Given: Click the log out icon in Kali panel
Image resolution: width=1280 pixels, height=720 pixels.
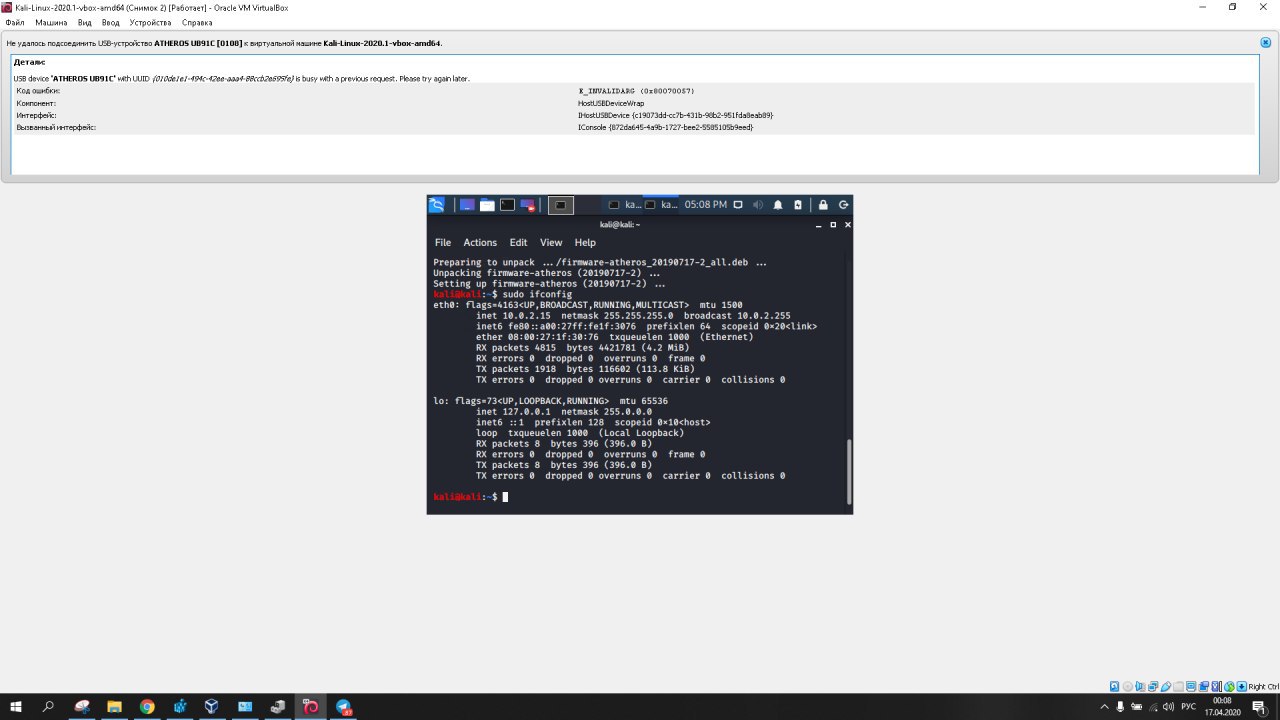Looking at the screenshot, I should pos(844,205).
